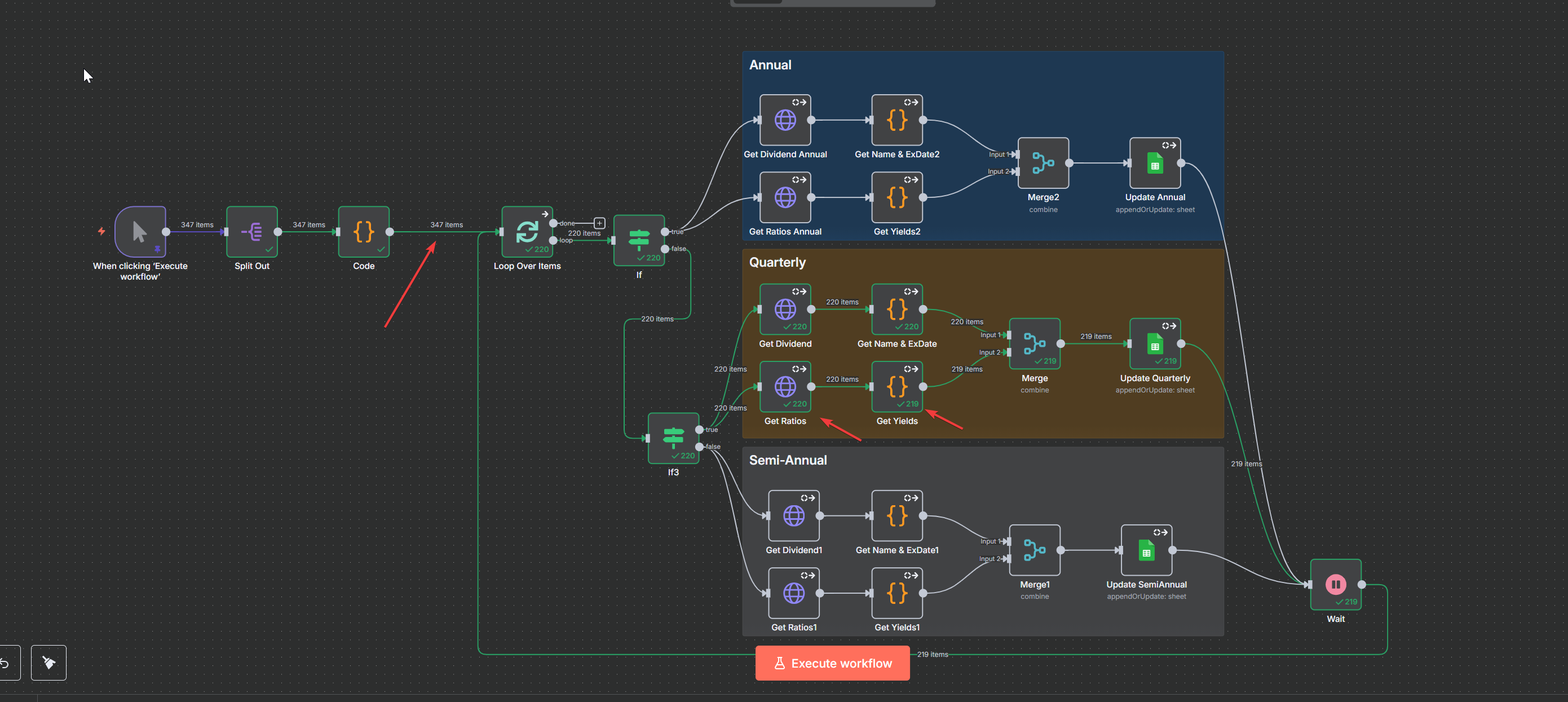Select the If3 node icon
The image size is (1568, 702).
coord(673,437)
